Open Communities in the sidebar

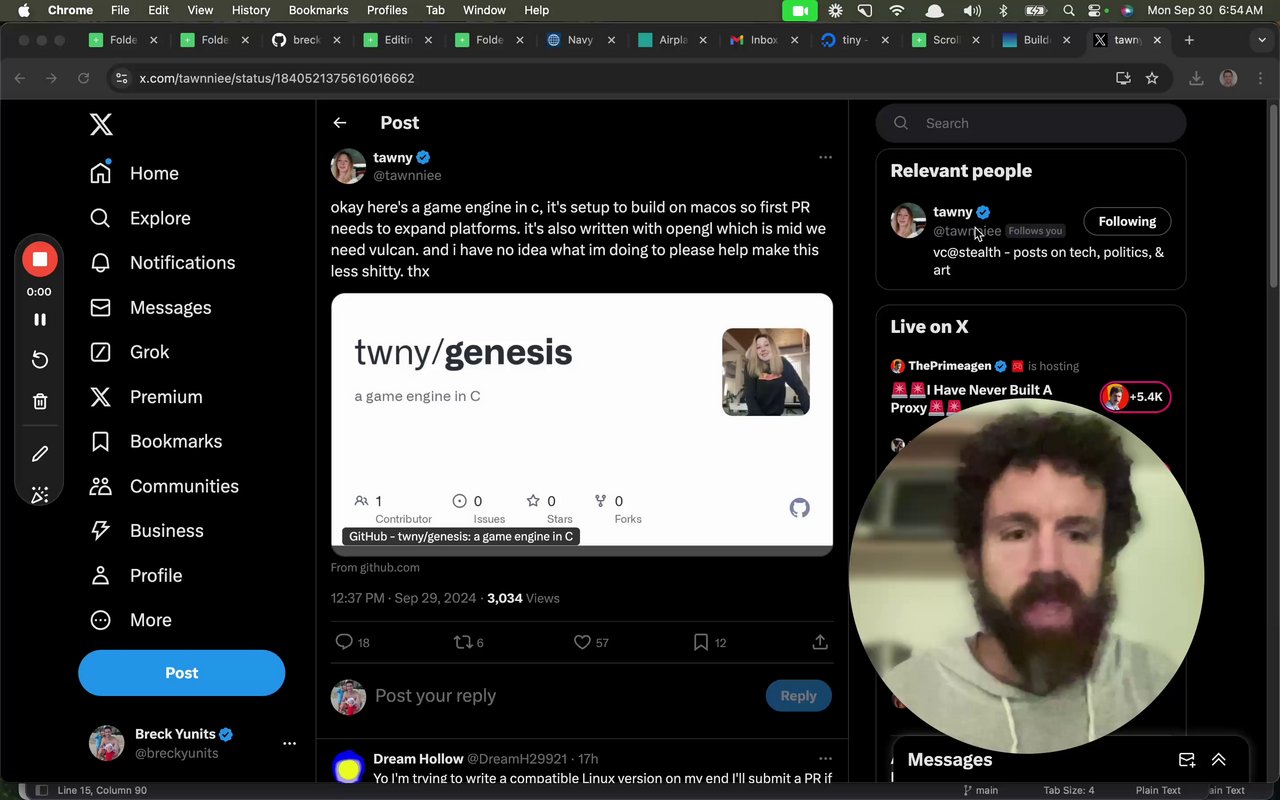click(x=164, y=486)
